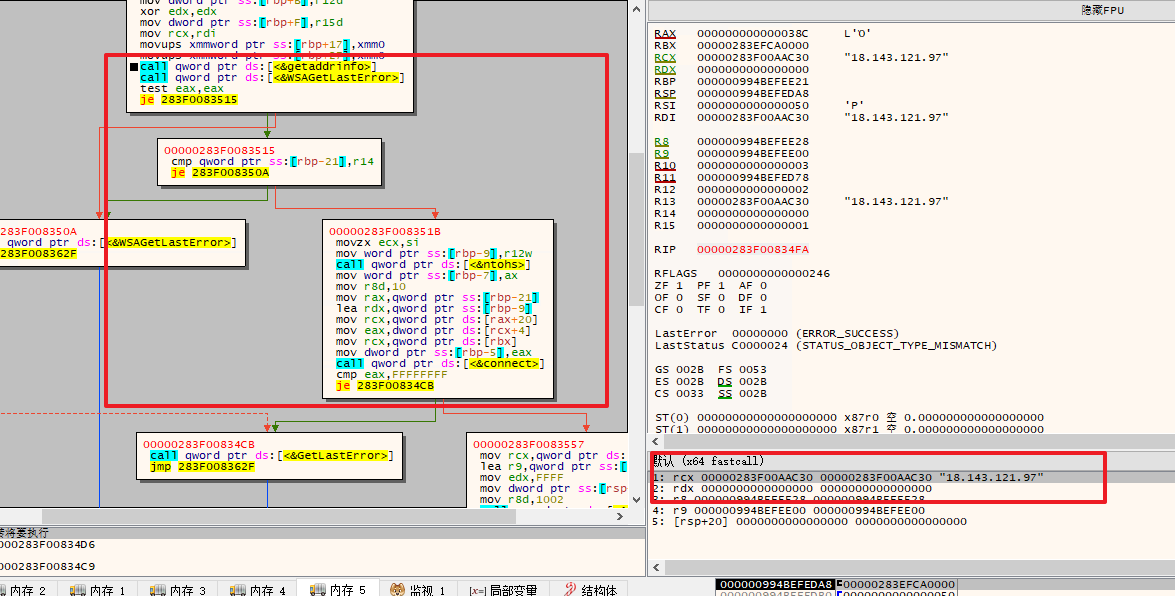Select the call ntohs instruction
1175x596 pixels.
click(x=433, y=264)
